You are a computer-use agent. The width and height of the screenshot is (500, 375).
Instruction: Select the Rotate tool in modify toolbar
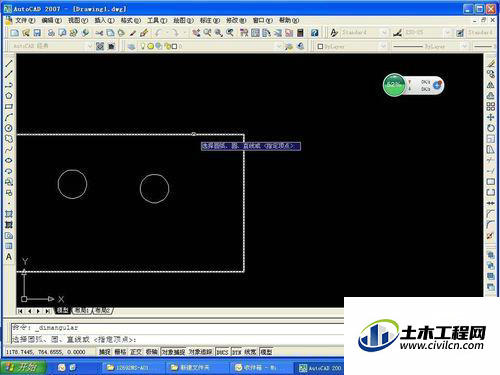tap(490, 128)
